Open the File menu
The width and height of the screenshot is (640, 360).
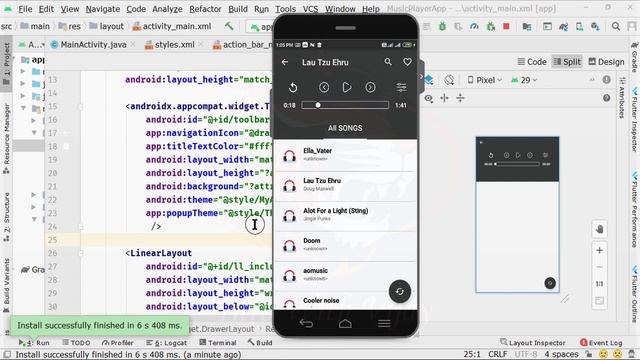point(25,9)
